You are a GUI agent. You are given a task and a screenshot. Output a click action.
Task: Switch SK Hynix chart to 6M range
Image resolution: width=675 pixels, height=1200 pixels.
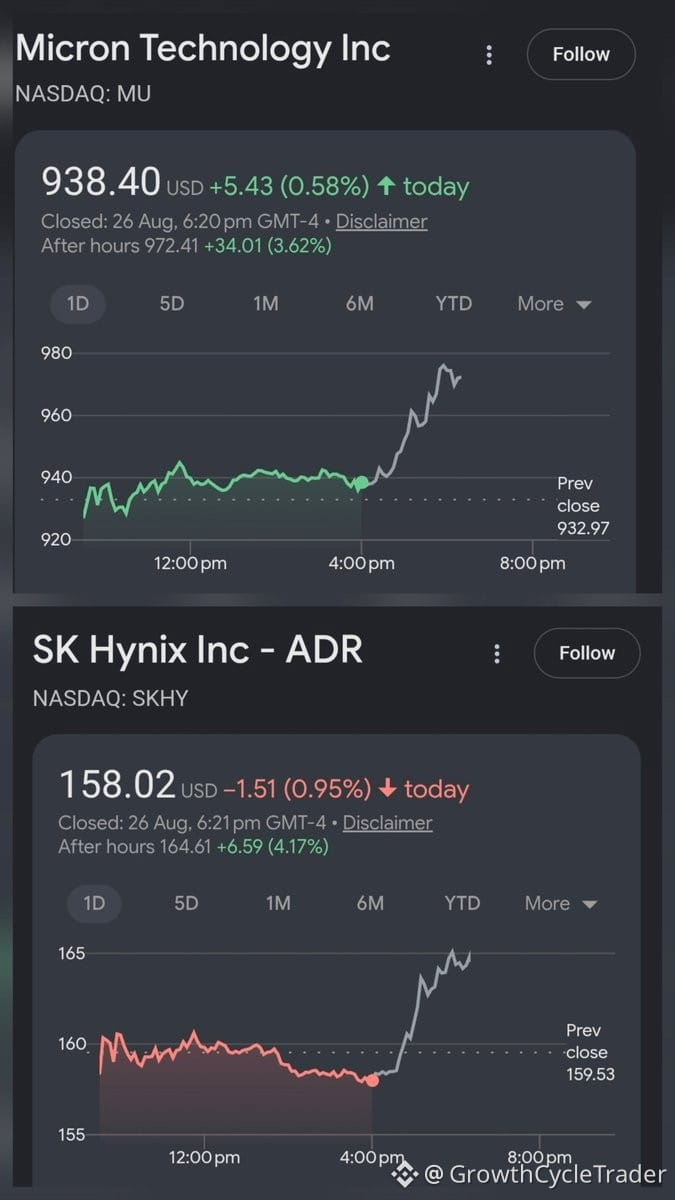[x=370, y=903]
